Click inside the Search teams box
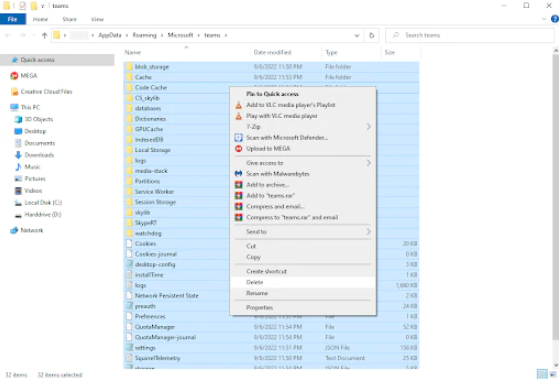Screen dimensions: 559x379 470,35
